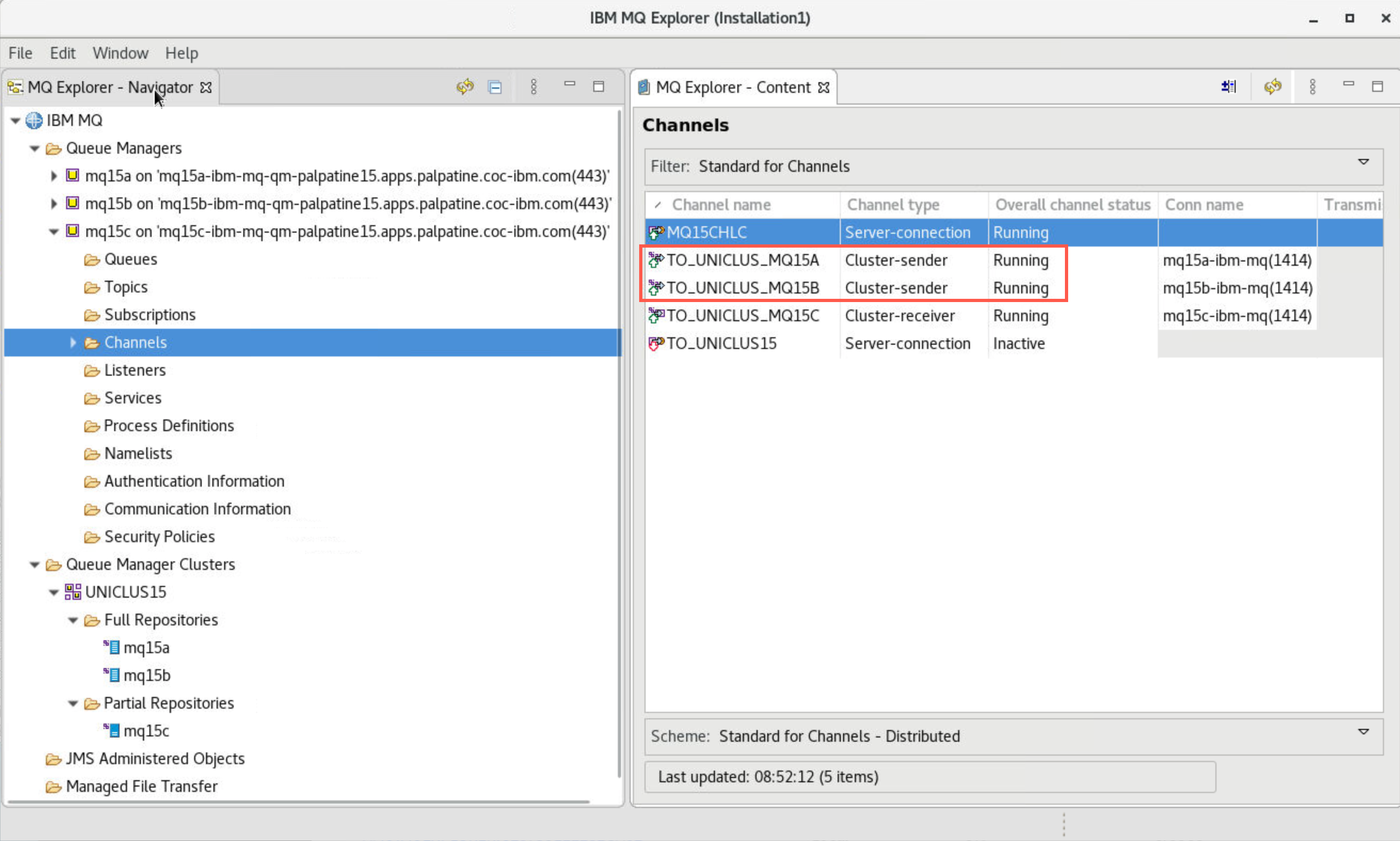Click the TO_UNICLUS_MQ15C channel icon
The height and width of the screenshot is (841, 1400).
(656, 316)
